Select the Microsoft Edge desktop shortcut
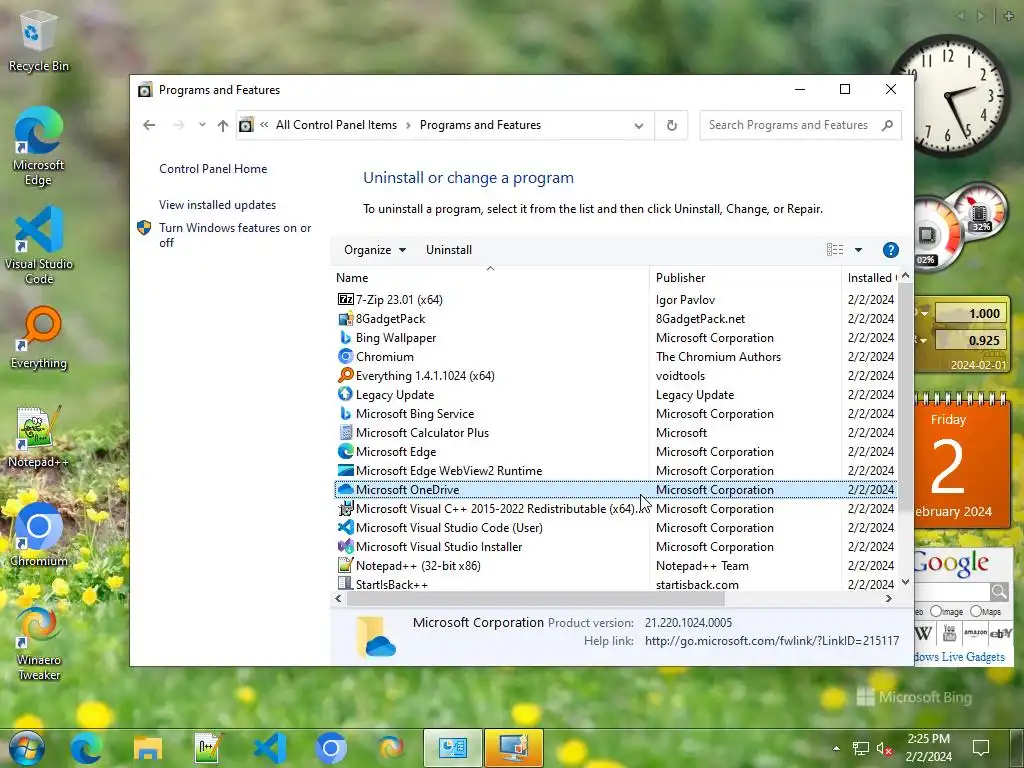 pyautogui.click(x=39, y=146)
